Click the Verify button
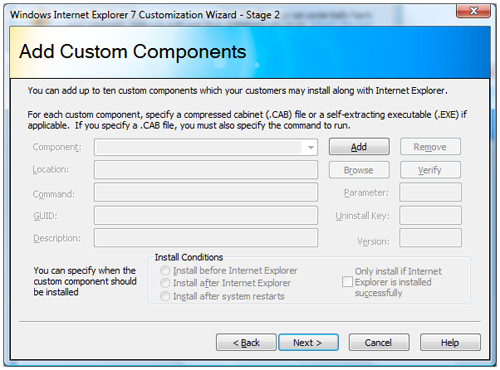The height and width of the screenshot is (370, 500). (430, 170)
